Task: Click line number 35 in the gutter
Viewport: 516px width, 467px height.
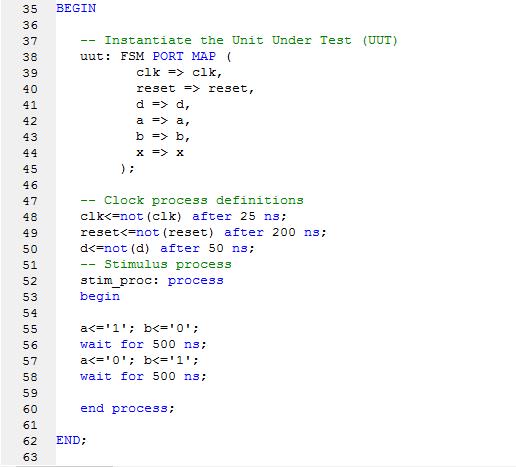Action: [30, 9]
